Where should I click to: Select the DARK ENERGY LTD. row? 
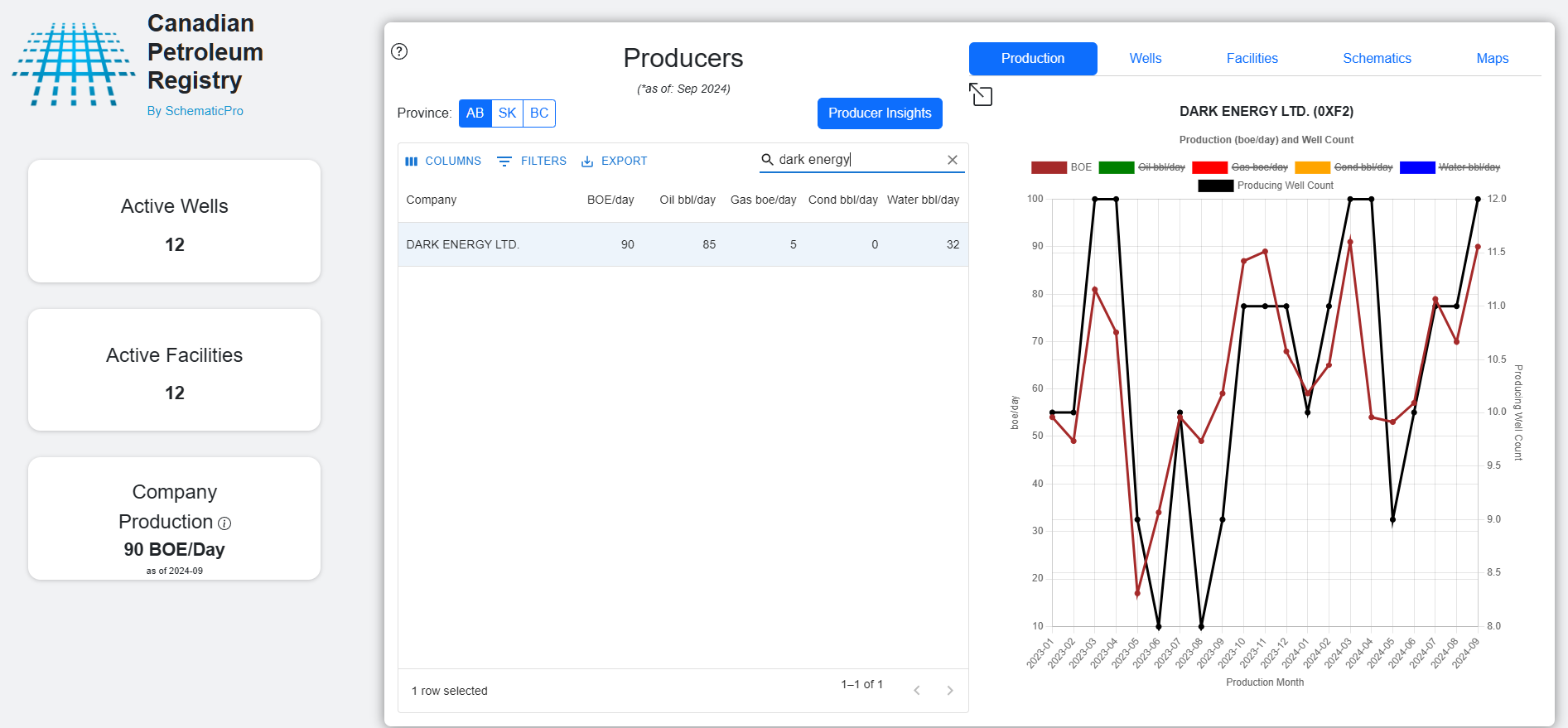(x=683, y=244)
